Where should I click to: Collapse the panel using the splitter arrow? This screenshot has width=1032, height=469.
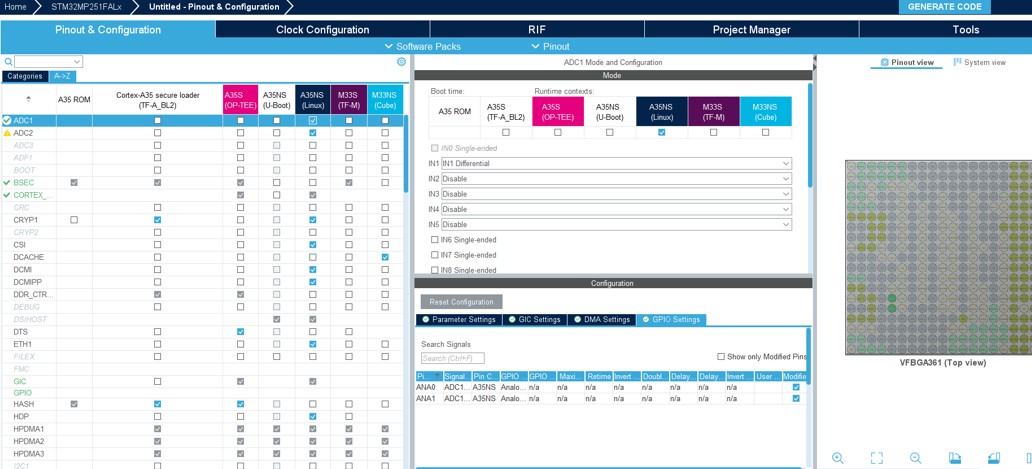pos(815,60)
